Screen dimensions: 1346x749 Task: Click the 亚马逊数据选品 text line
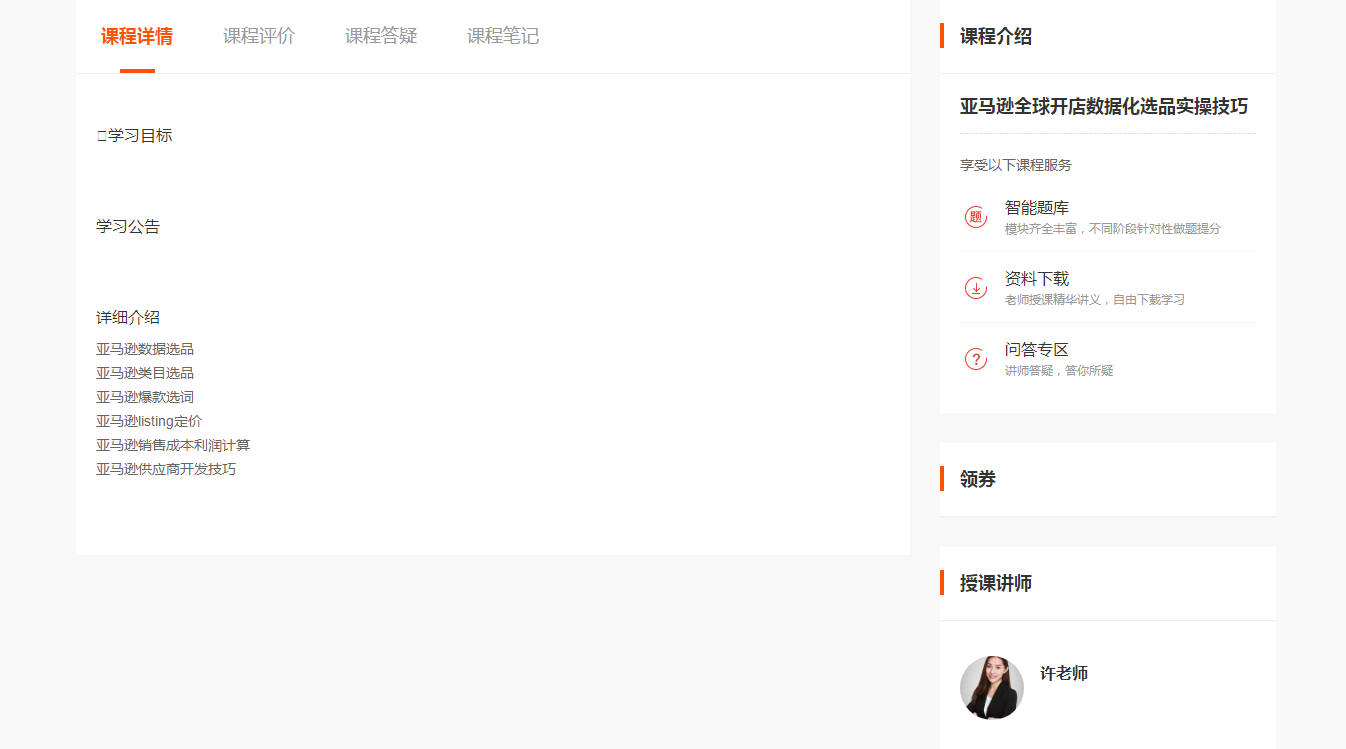tap(145, 349)
